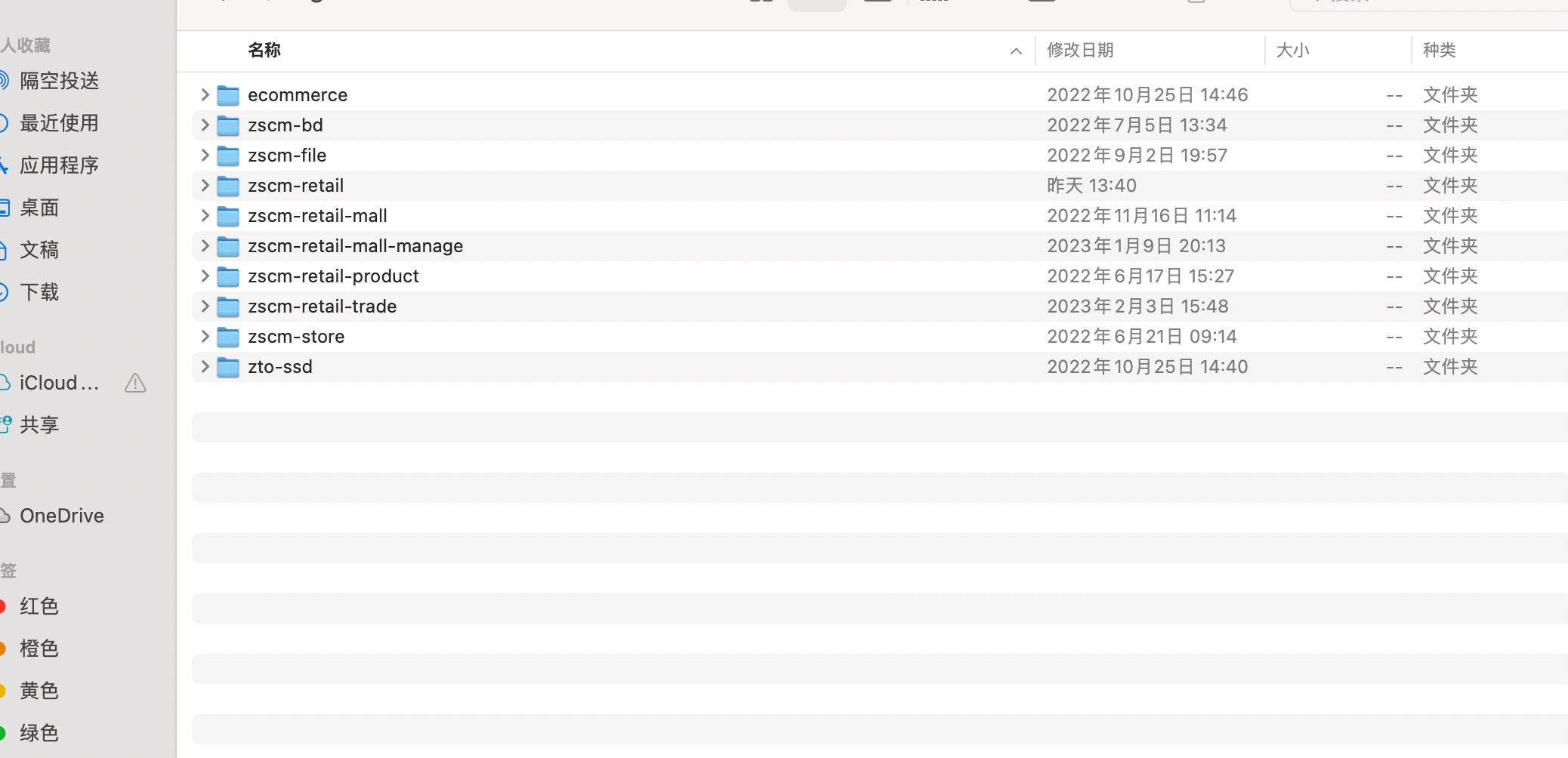Filter by 红色 tag

[x=39, y=606]
